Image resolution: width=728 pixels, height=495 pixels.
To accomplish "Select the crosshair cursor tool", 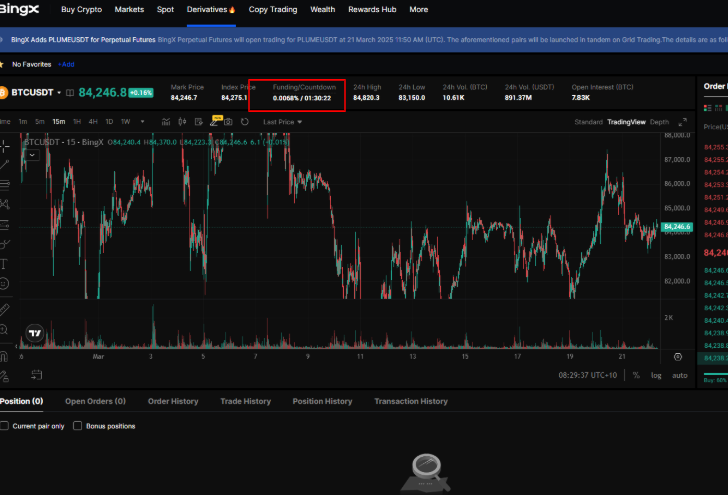I will pyautogui.click(x=4, y=146).
